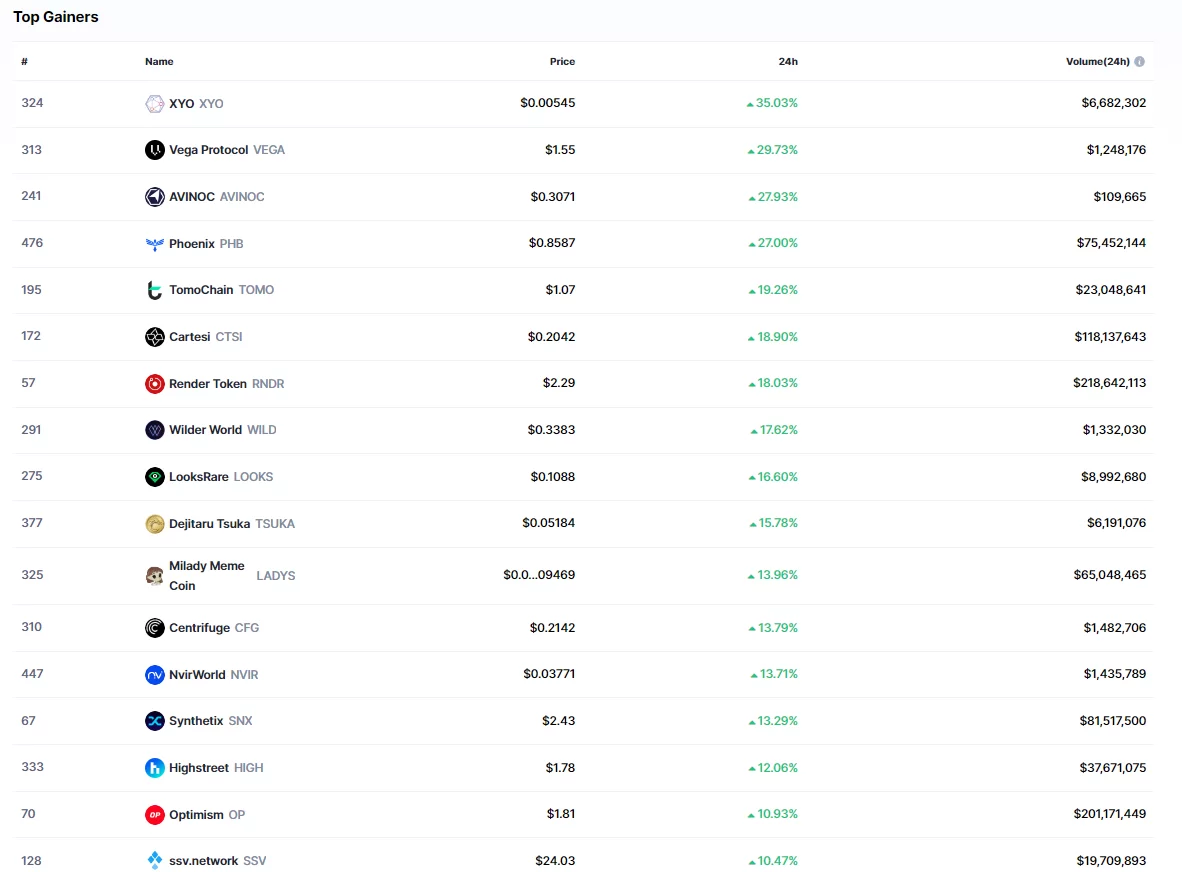This screenshot has height=872, width=1182.
Task: Click the Phoenix PHB wings icon
Action: tap(154, 243)
